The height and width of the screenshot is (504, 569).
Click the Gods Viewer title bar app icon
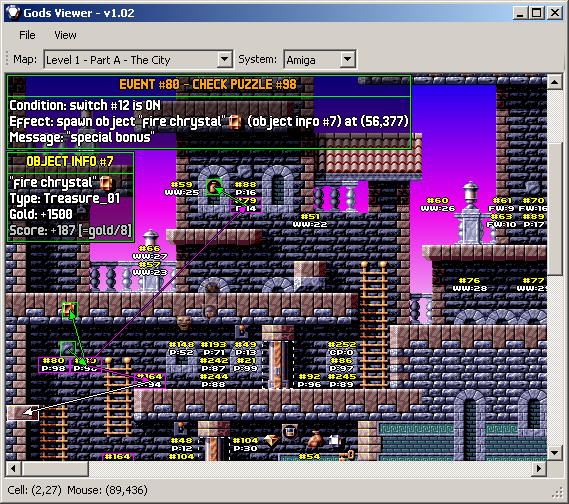tap(13, 13)
